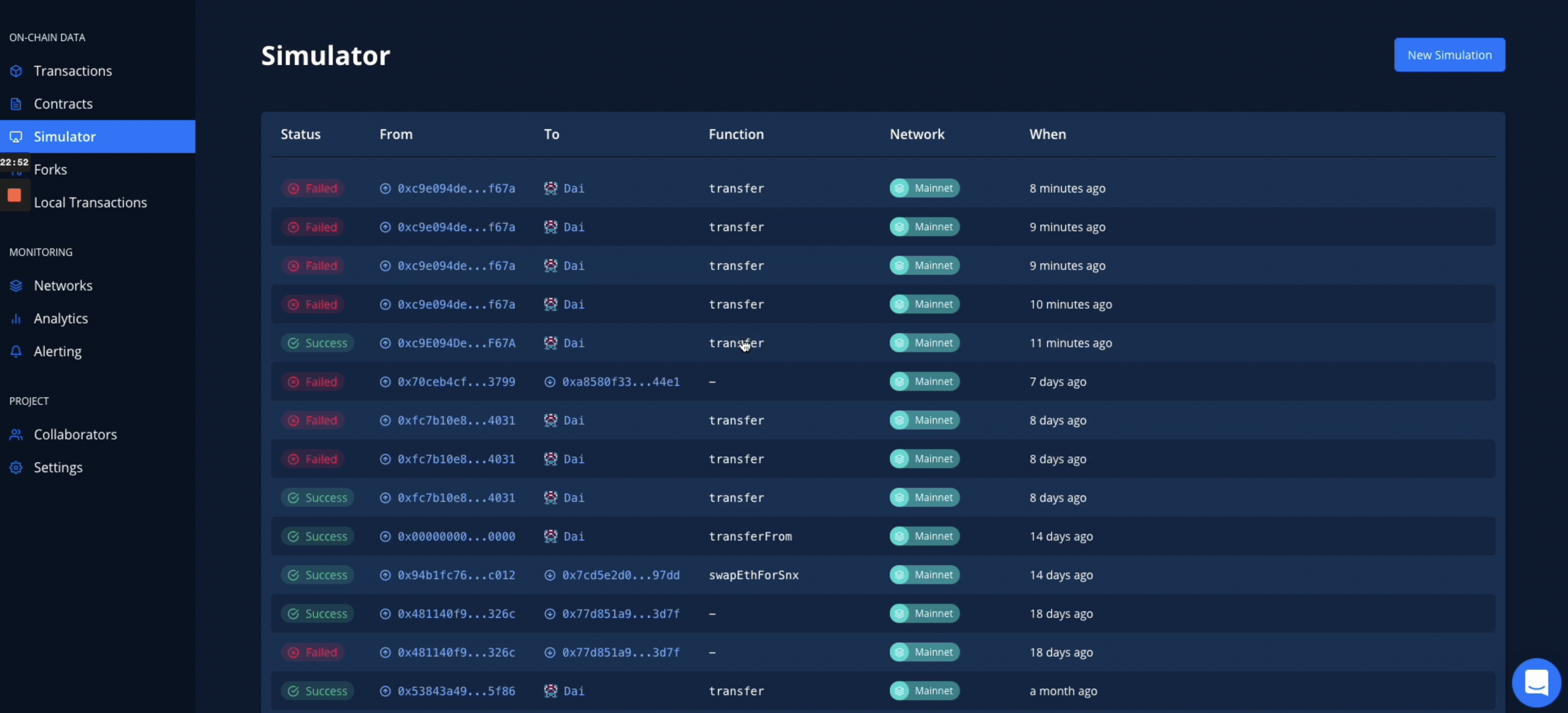Click the Network column header
This screenshot has height=713, width=1568.
click(917, 134)
